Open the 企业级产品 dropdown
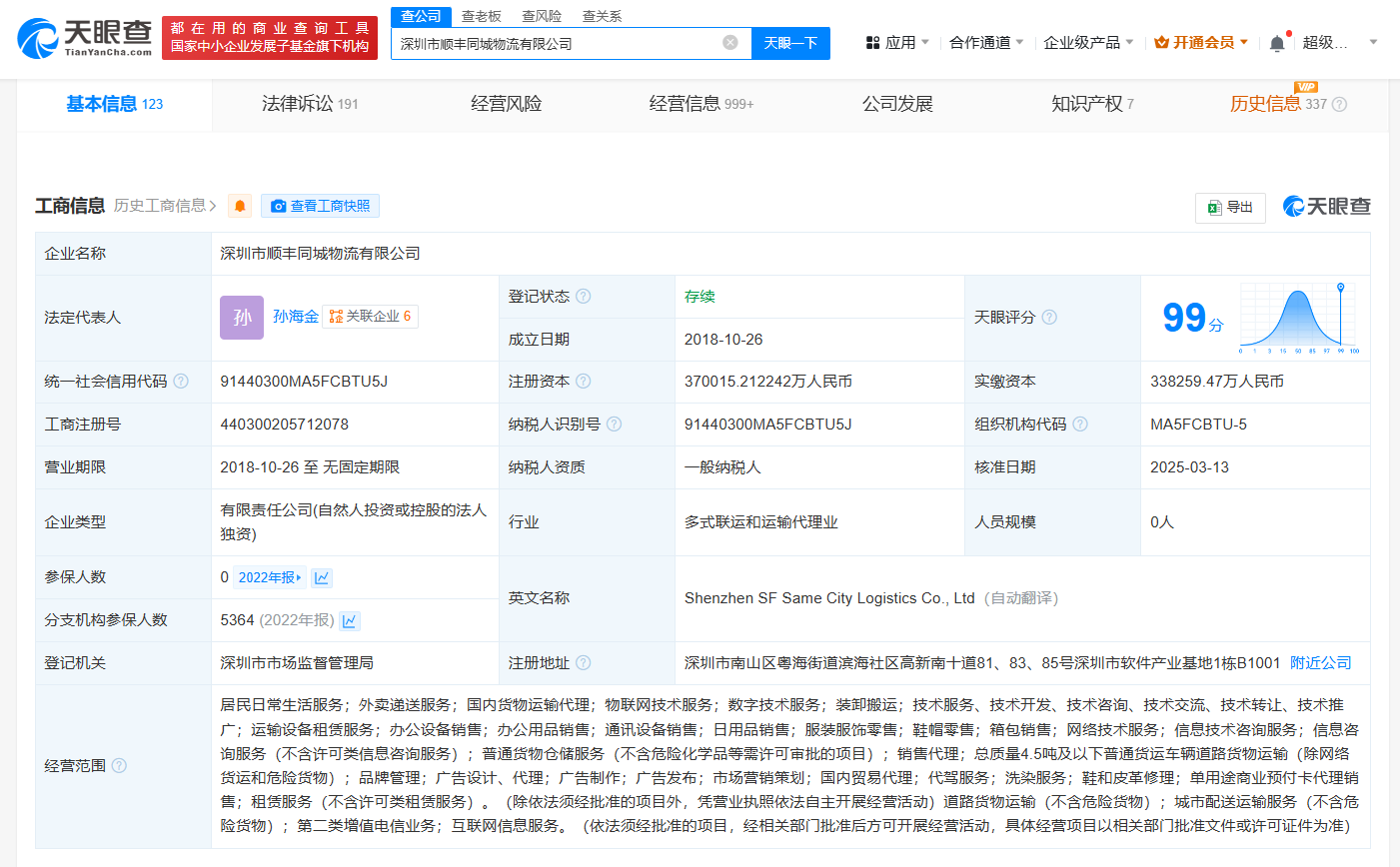Viewport: 1400px width, 867px height. [x=1088, y=42]
